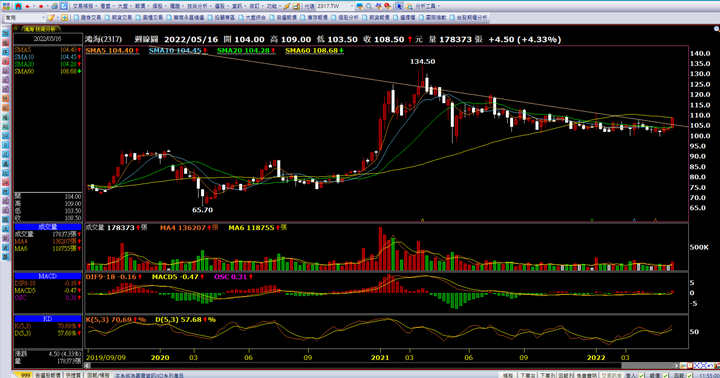Click the 免責聲明 button in status bar
The image size is (720, 378).
point(586,375)
